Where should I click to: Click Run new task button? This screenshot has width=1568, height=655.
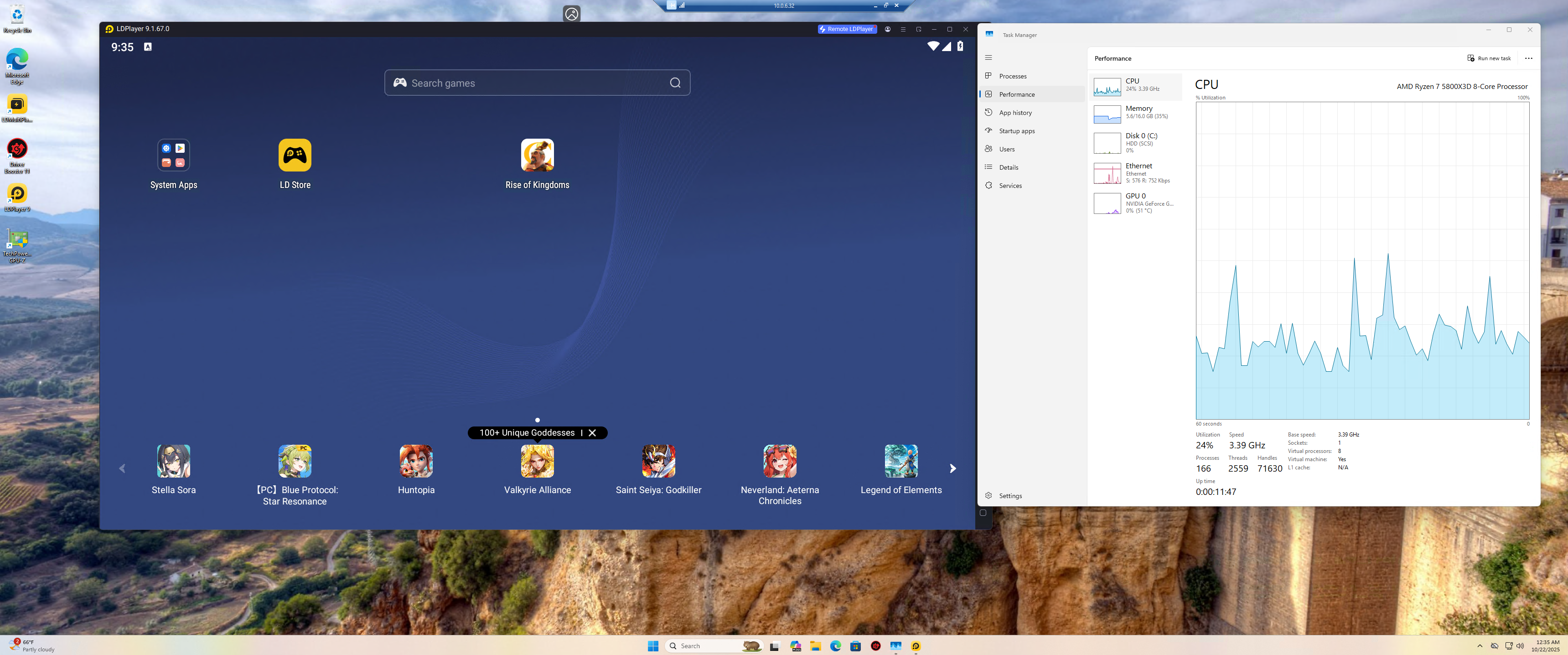(1489, 58)
